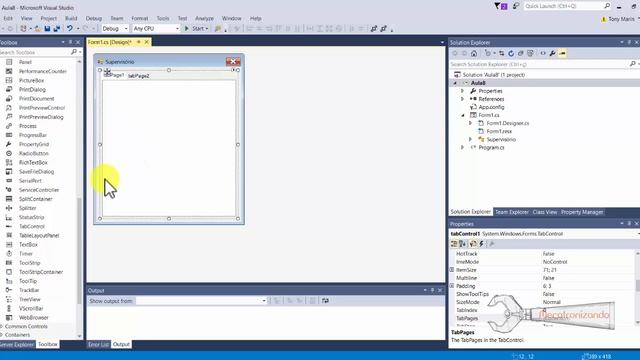Open the Debug configuration dropdown
The image size is (640, 360).
[x=115, y=29]
